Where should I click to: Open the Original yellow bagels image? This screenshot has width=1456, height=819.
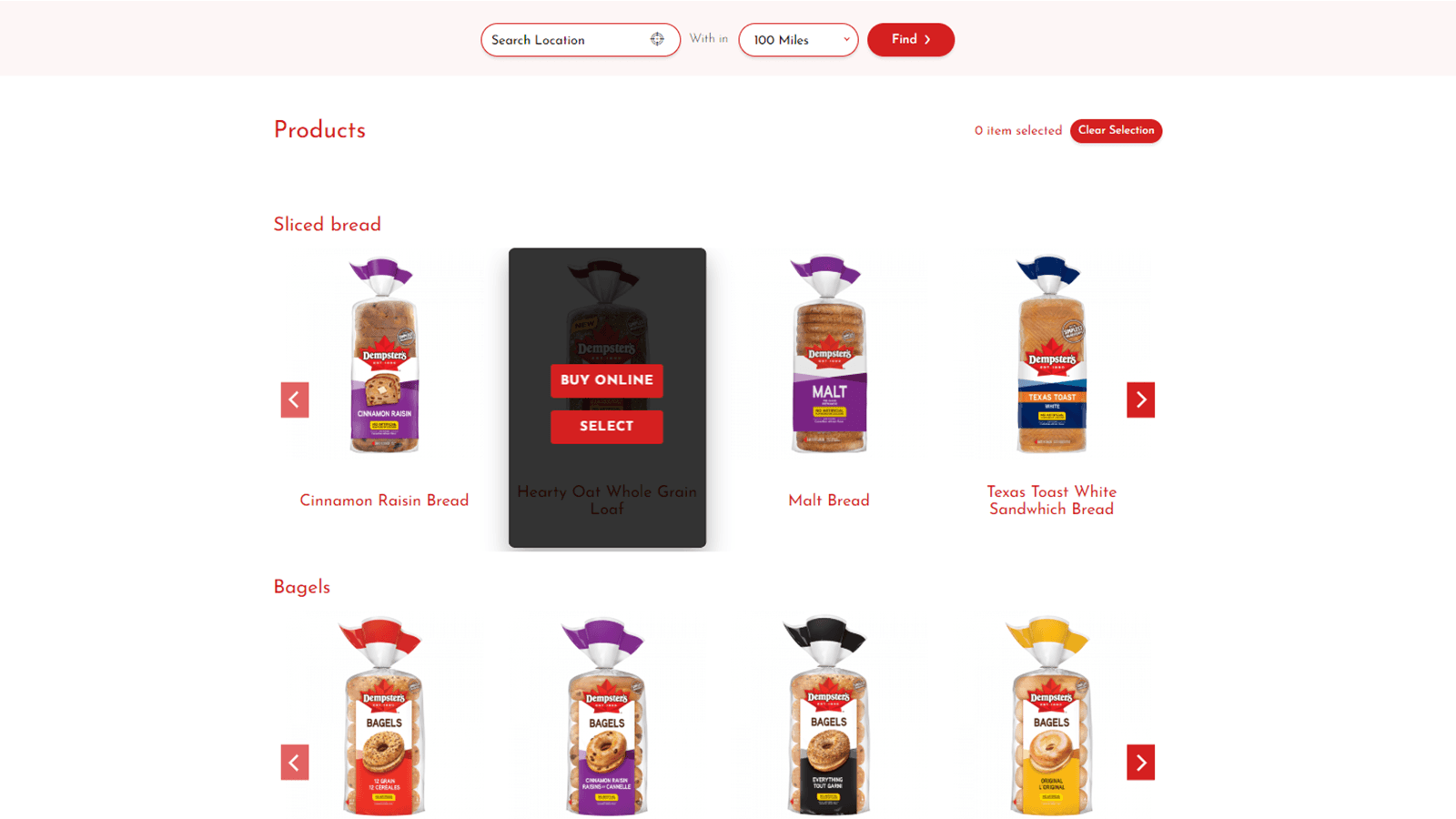[x=1051, y=717]
